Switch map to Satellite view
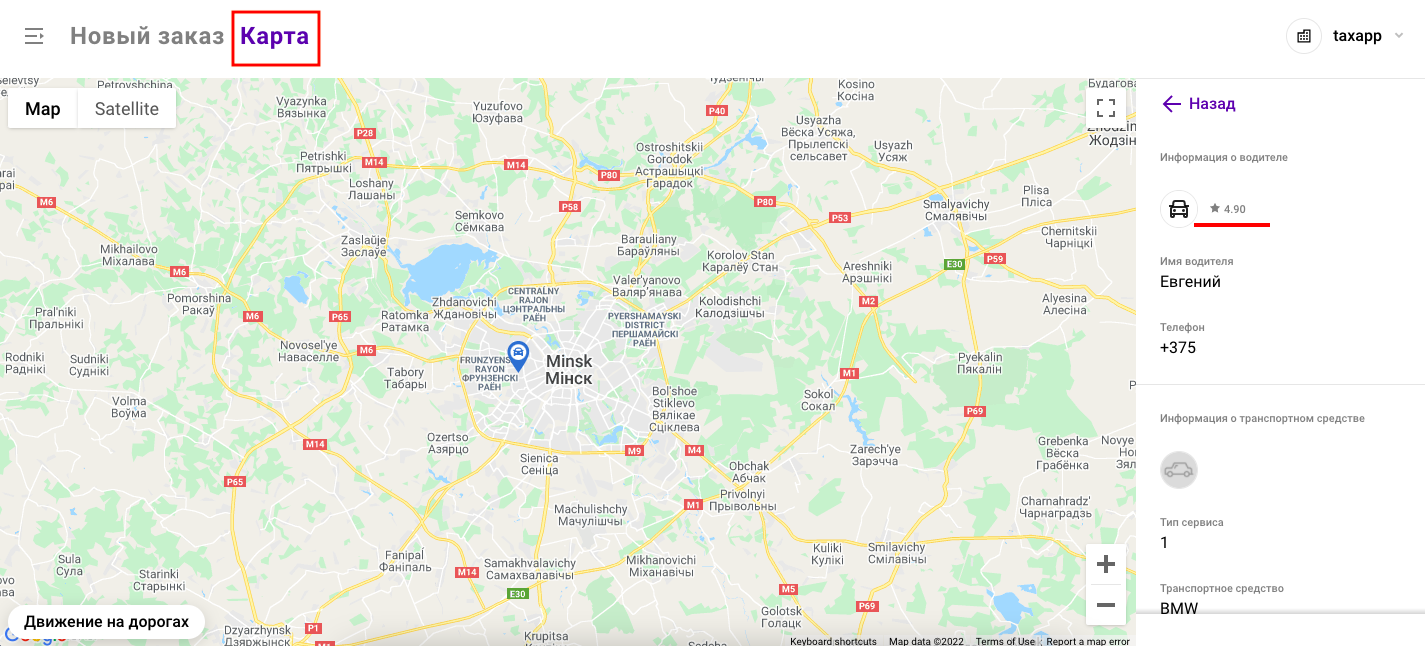The width and height of the screenshot is (1425, 646). point(127,109)
